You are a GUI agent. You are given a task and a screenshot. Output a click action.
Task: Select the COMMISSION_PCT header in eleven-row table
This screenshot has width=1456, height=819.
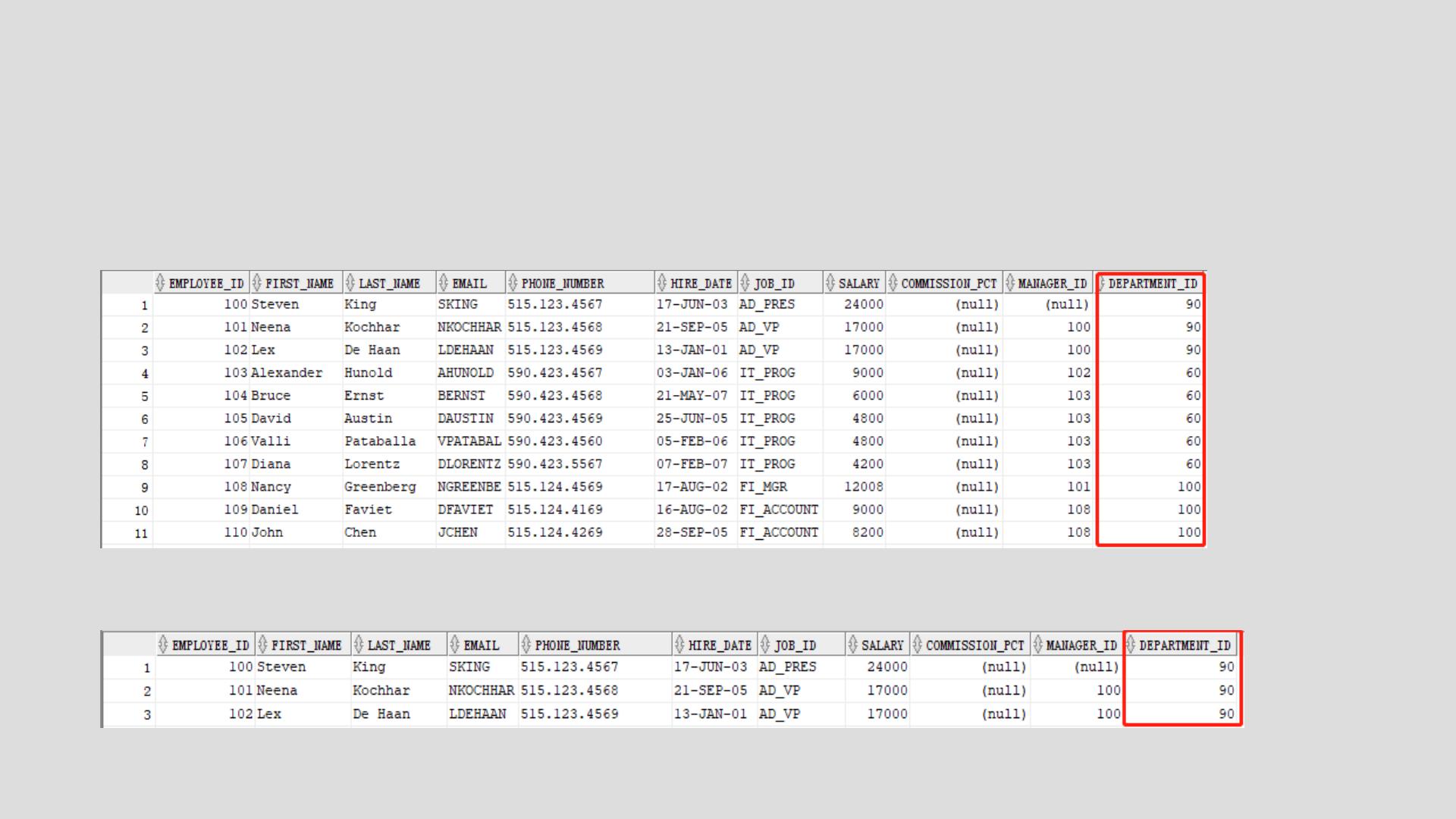[x=948, y=283]
